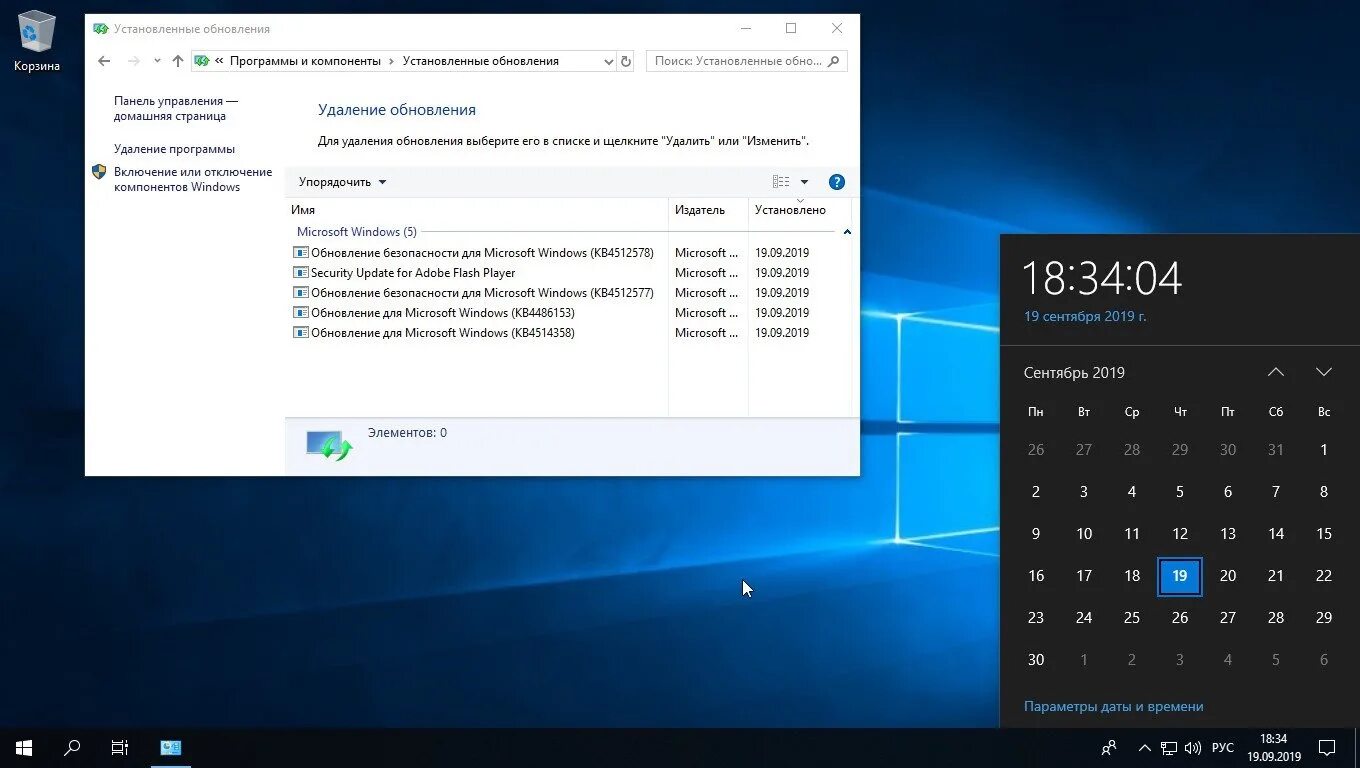This screenshot has height=768, width=1360.
Task: Click the icon beside update KB4512577
Action: (x=301, y=292)
